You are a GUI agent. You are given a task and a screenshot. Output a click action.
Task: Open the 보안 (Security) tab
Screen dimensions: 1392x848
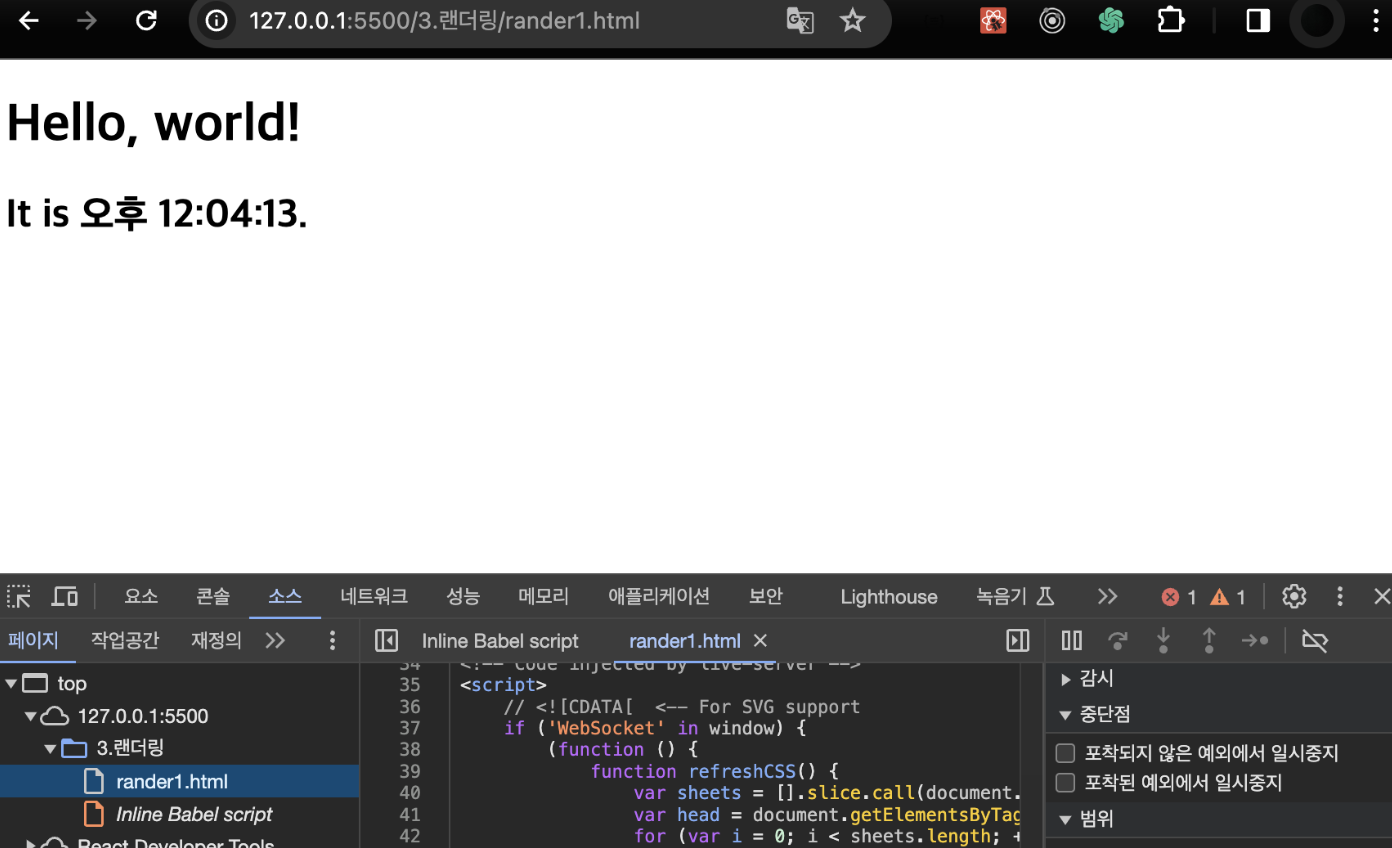pos(766,597)
